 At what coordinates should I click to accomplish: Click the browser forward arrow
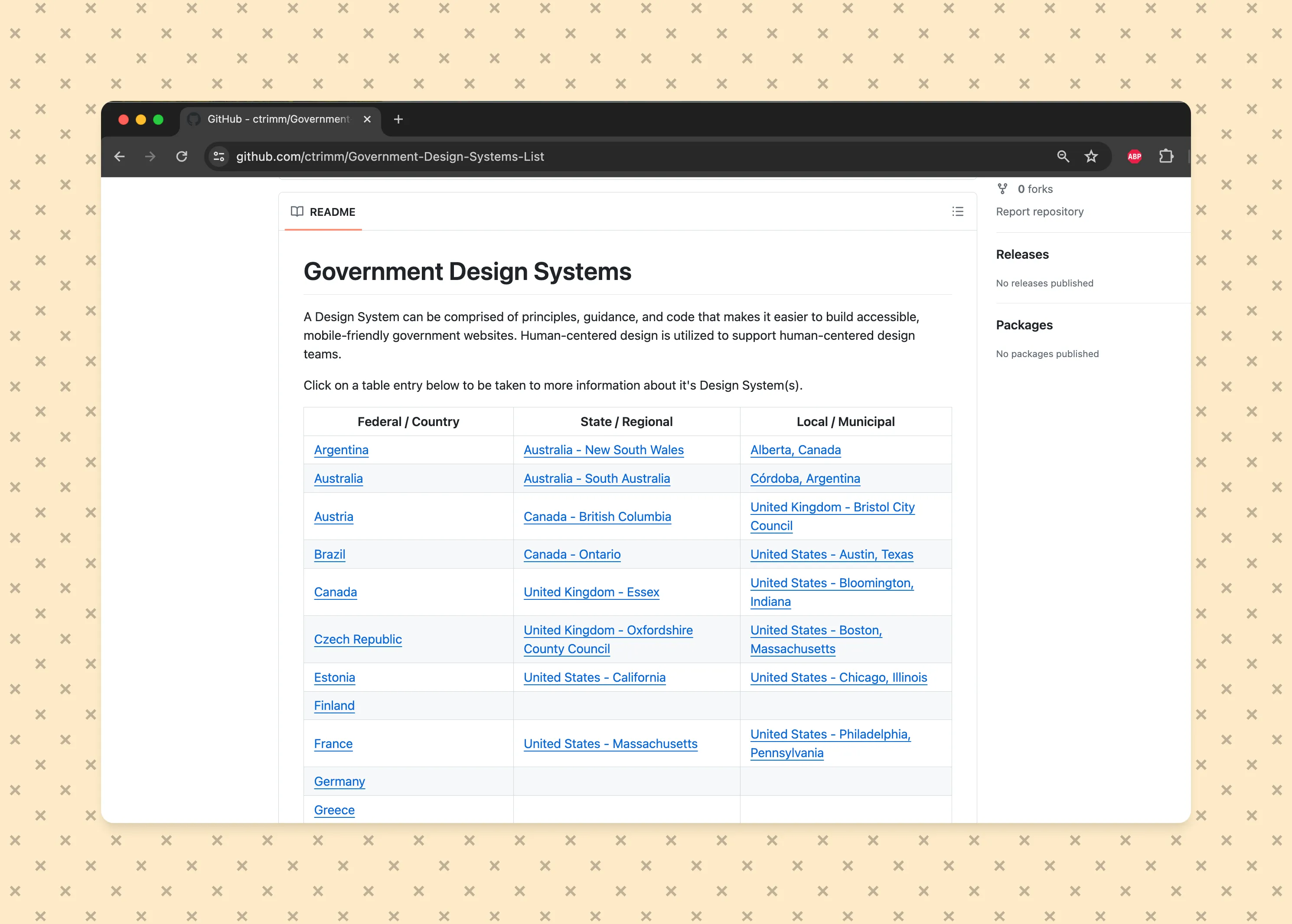(x=150, y=156)
